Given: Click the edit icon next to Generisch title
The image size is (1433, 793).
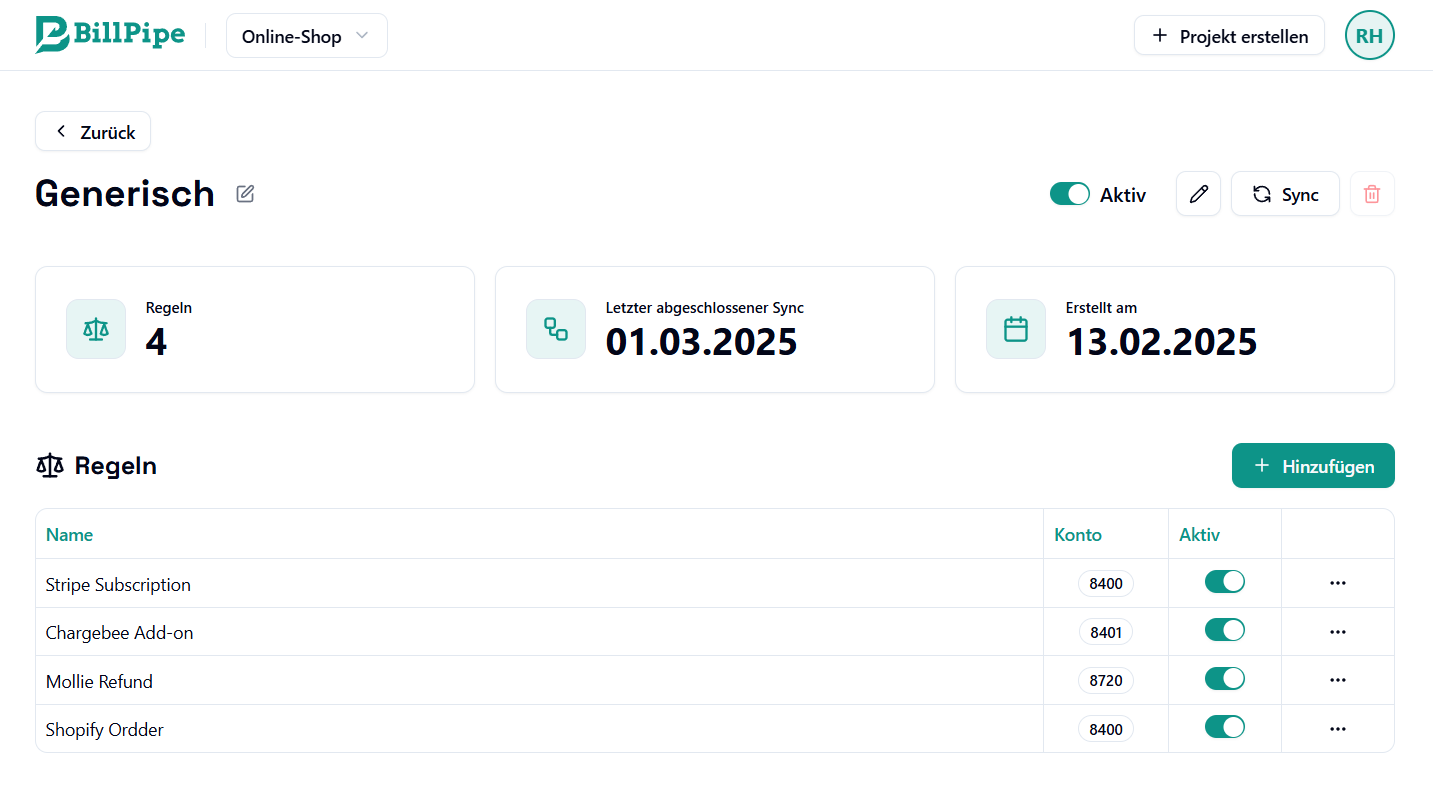Looking at the screenshot, I should pos(245,194).
